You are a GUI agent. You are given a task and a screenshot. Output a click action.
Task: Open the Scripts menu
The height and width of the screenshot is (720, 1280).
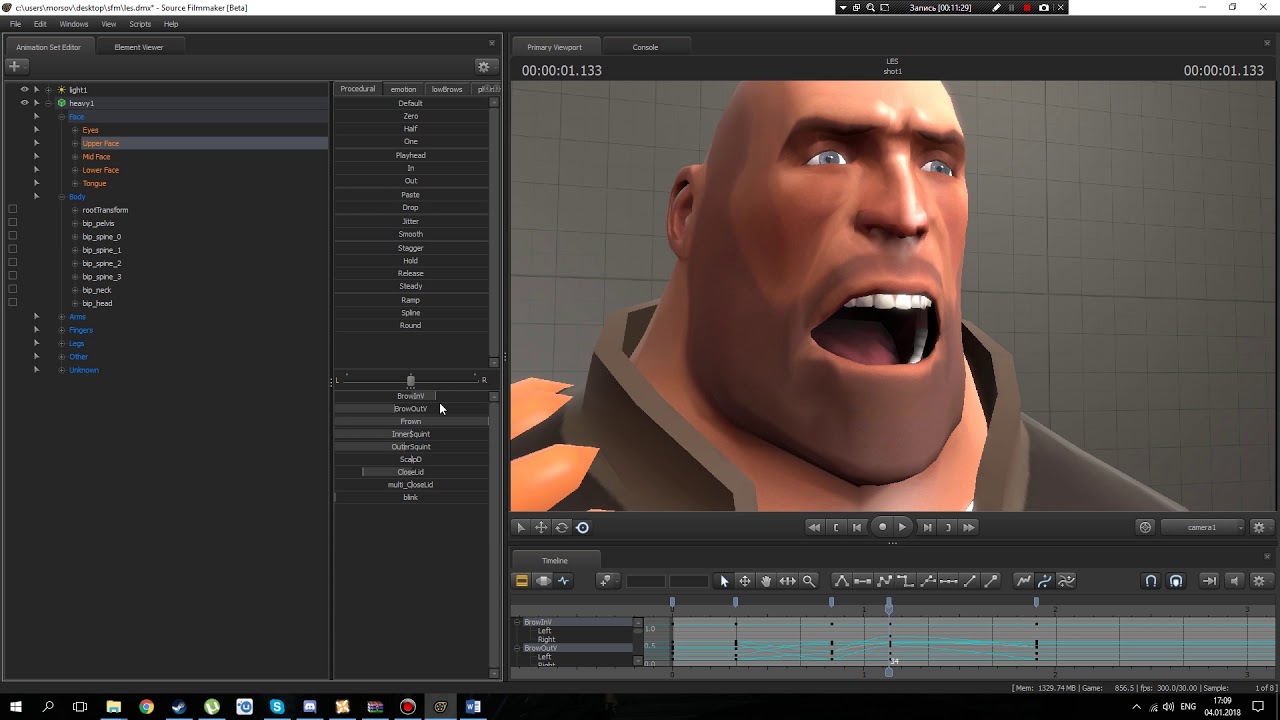point(140,24)
